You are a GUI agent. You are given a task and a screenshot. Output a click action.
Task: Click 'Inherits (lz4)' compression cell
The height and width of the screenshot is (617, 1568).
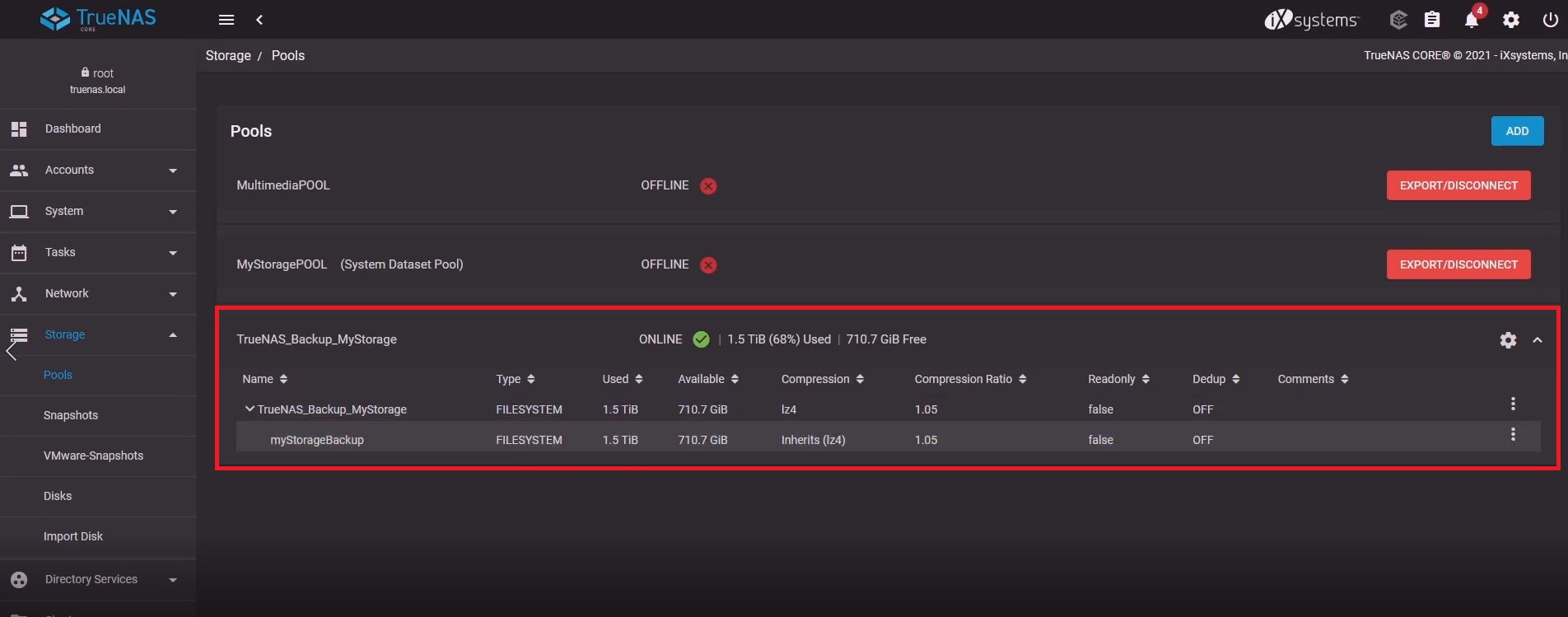(x=814, y=440)
